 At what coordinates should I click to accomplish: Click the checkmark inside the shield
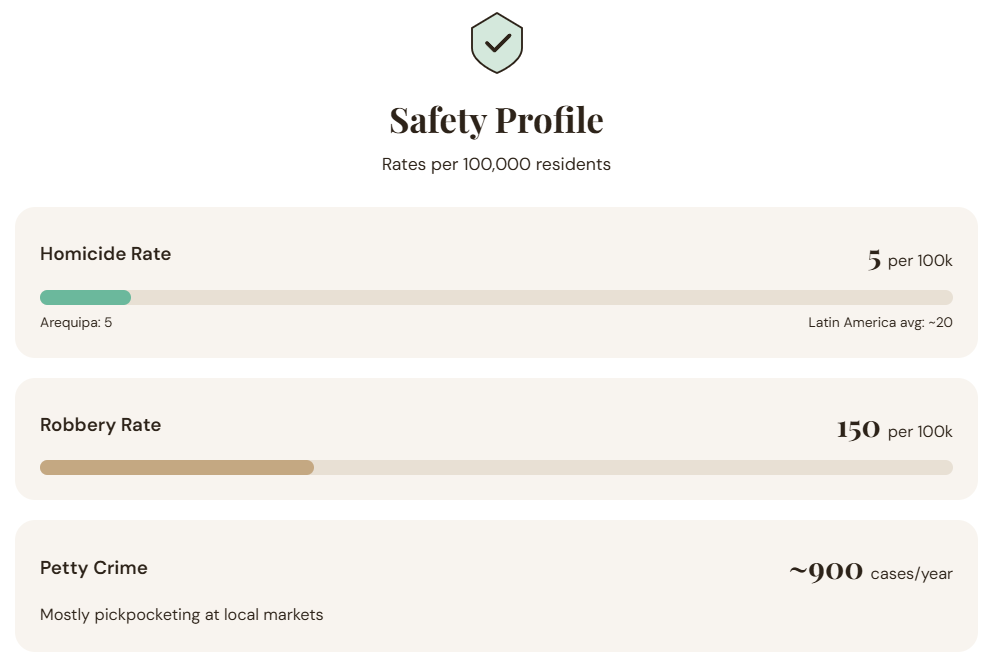click(x=497, y=41)
